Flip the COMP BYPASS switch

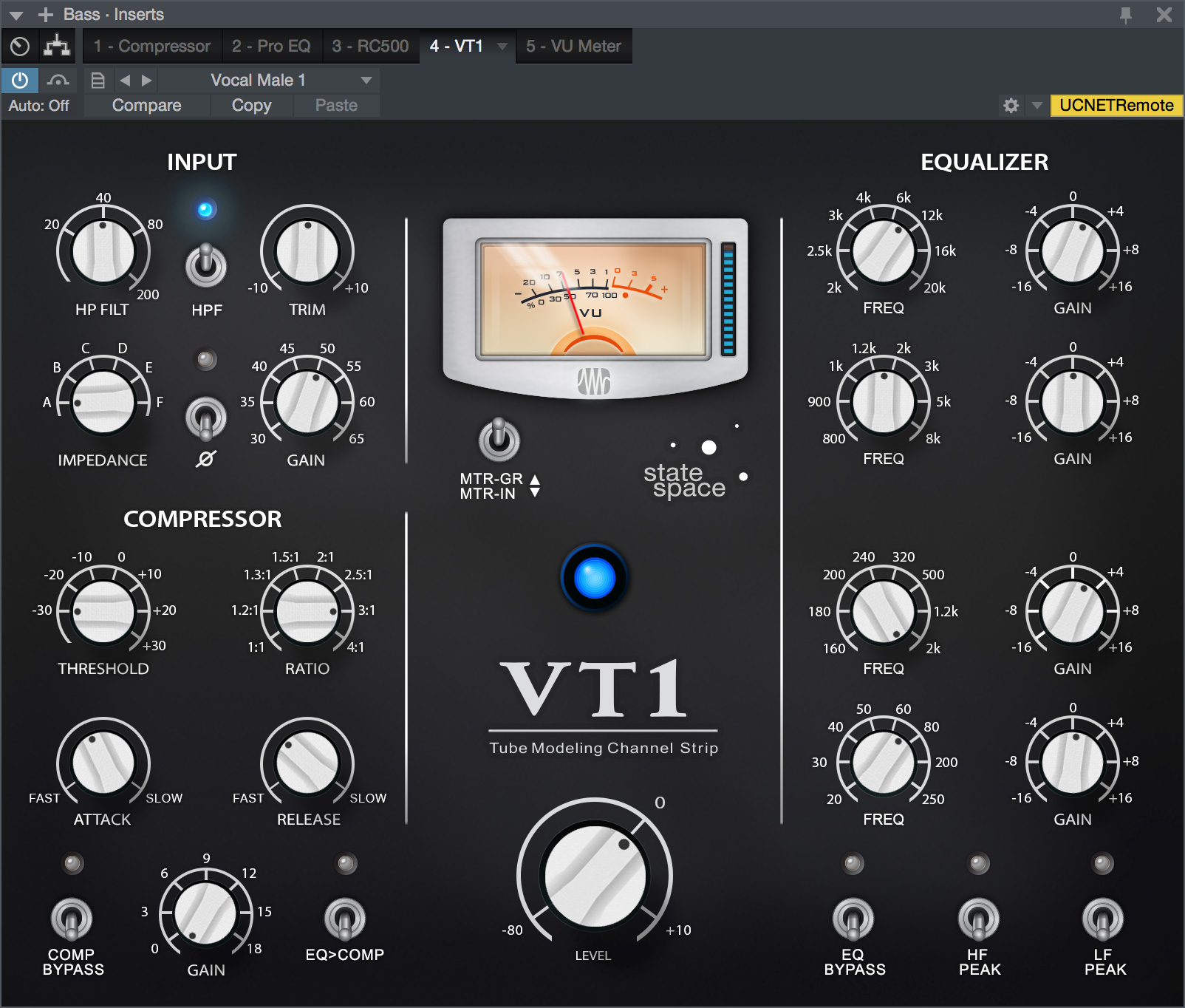pyautogui.click(x=72, y=919)
